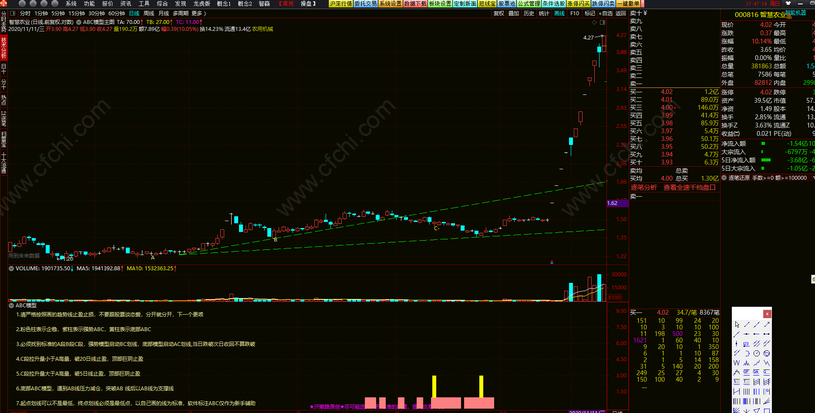Click the ABC模型 indicator circle icon
The image size is (815, 413).
11,305
